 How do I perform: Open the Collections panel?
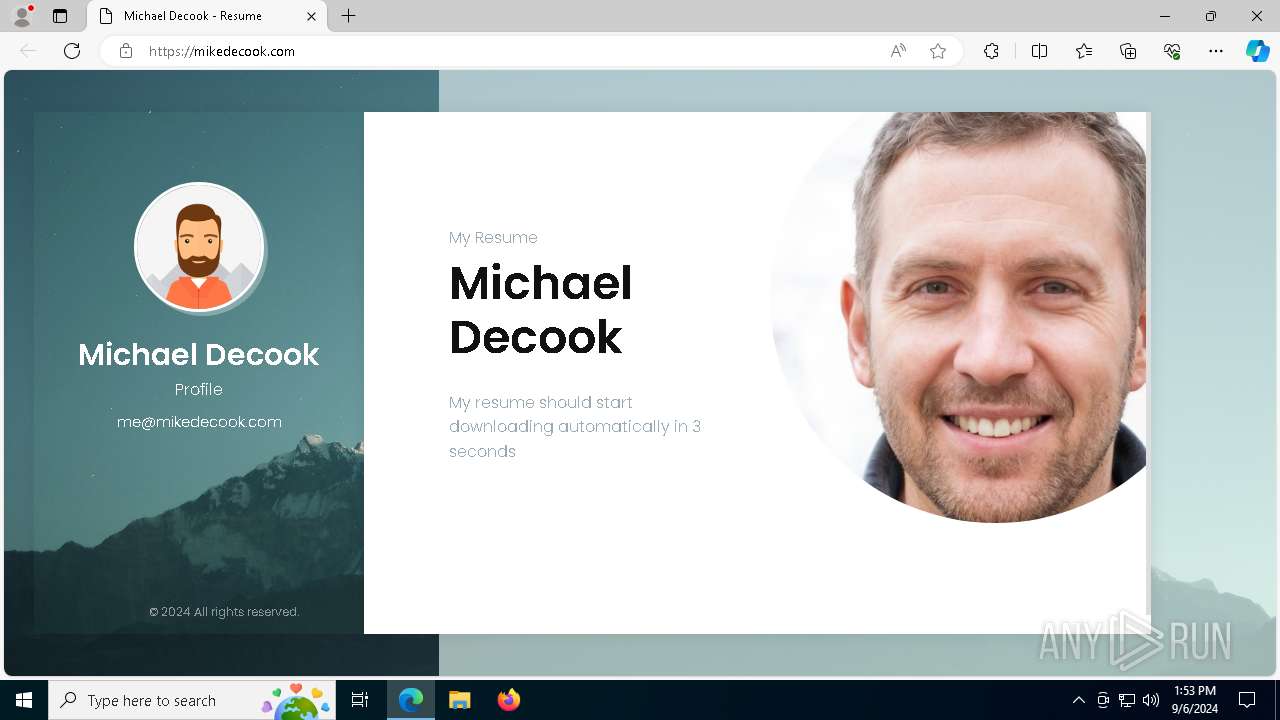[x=1128, y=51]
